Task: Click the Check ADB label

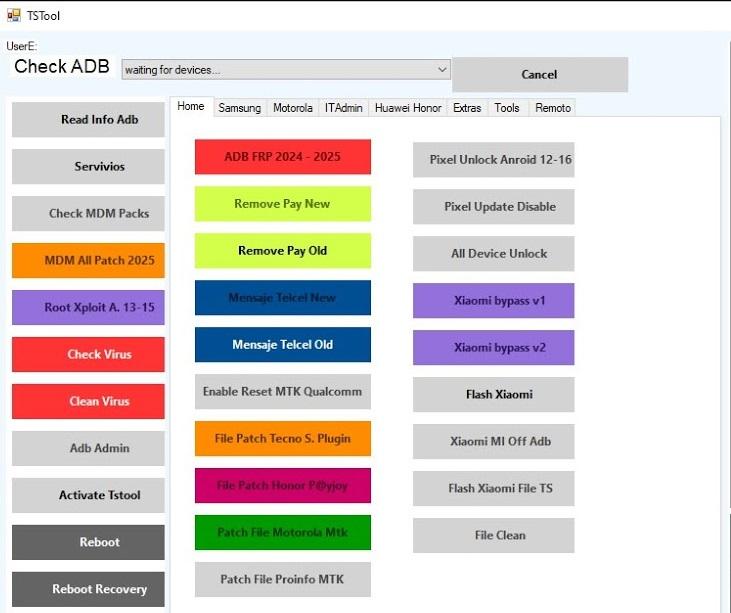Action: pyautogui.click(x=62, y=66)
